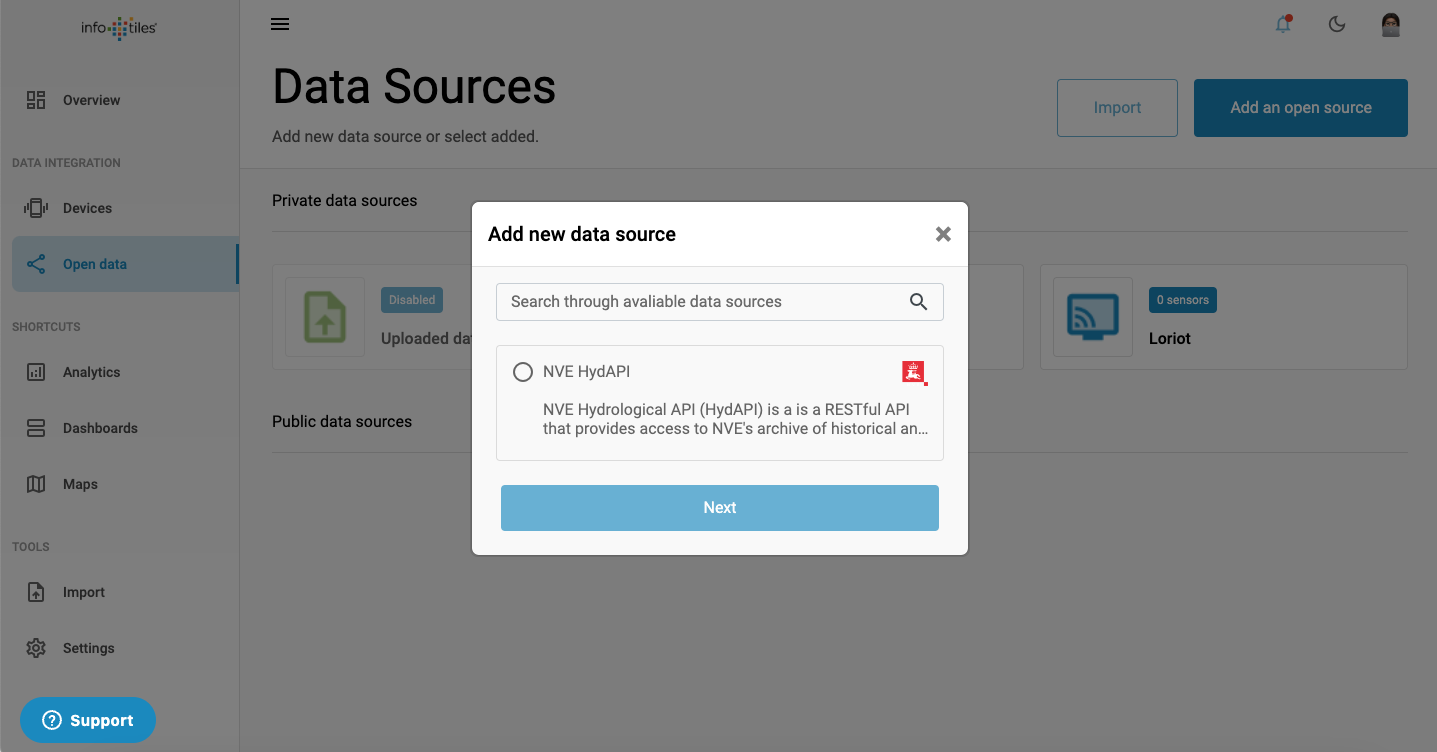The width and height of the screenshot is (1437, 752).
Task: Click the data source search field
Action: 700,302
